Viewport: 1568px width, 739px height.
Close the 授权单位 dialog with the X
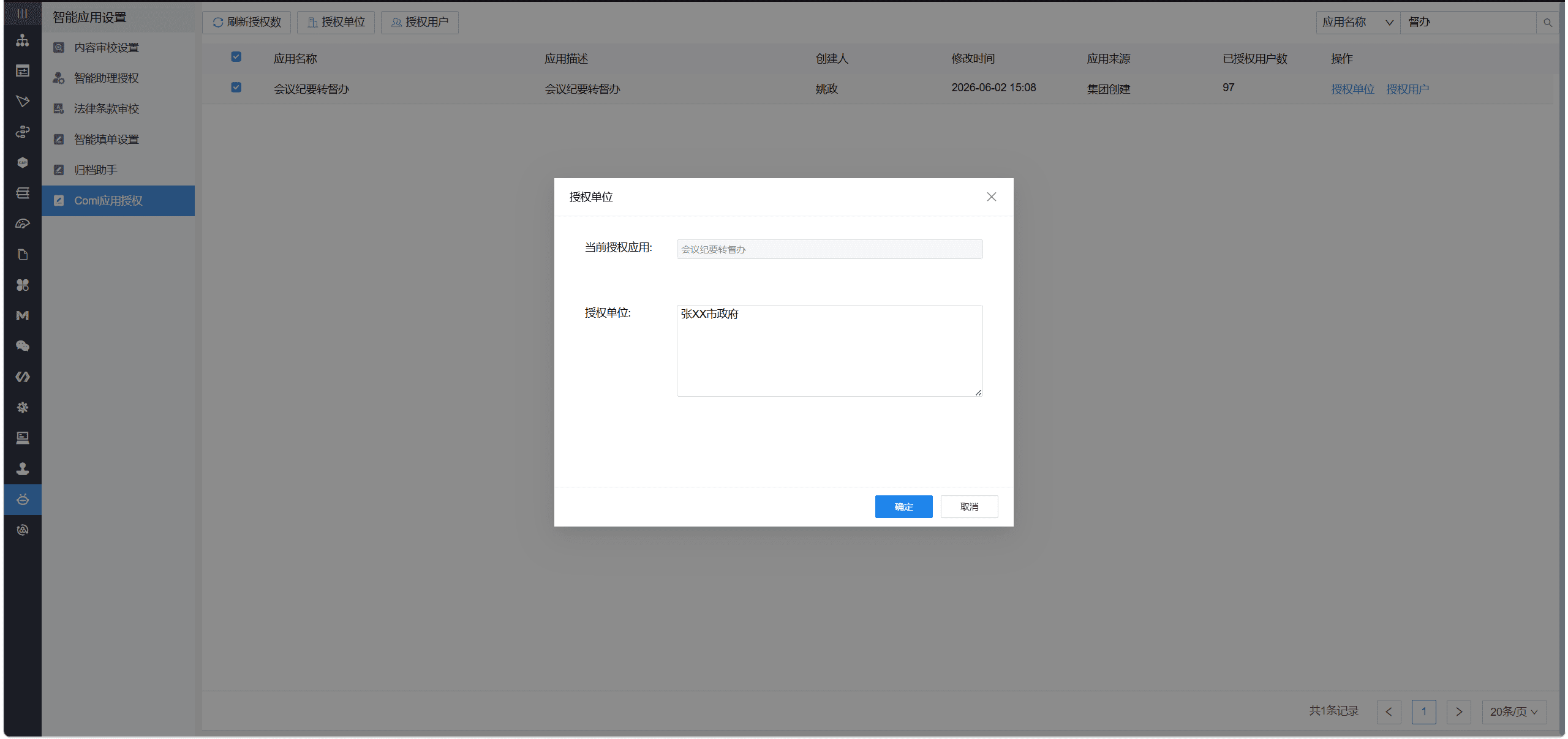tap(992, 197)
